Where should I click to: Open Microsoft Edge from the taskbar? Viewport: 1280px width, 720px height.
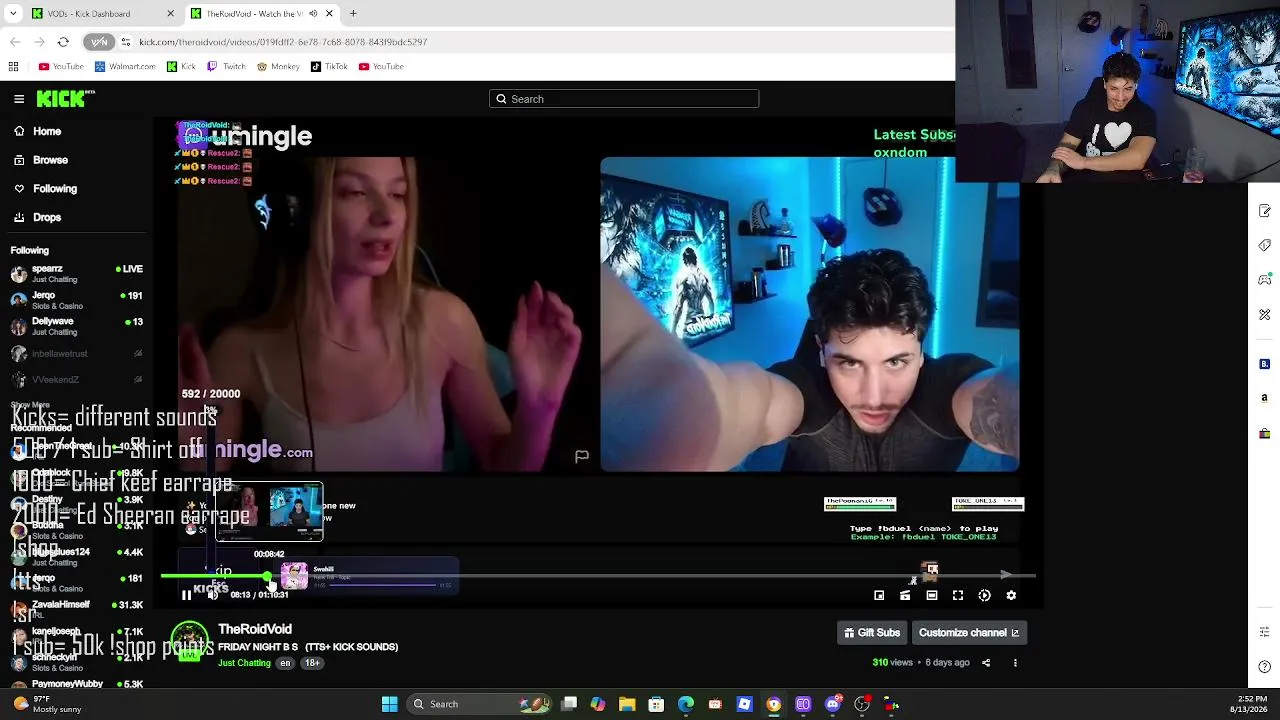pyautogui.click(x=686, y=704)
